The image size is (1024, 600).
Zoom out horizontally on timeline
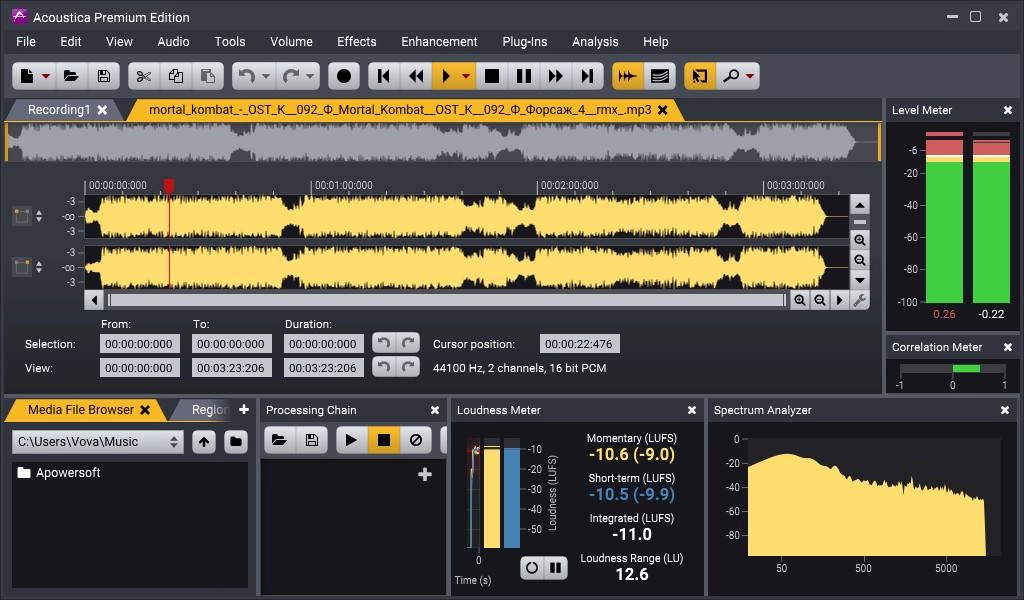pos(820,300)
